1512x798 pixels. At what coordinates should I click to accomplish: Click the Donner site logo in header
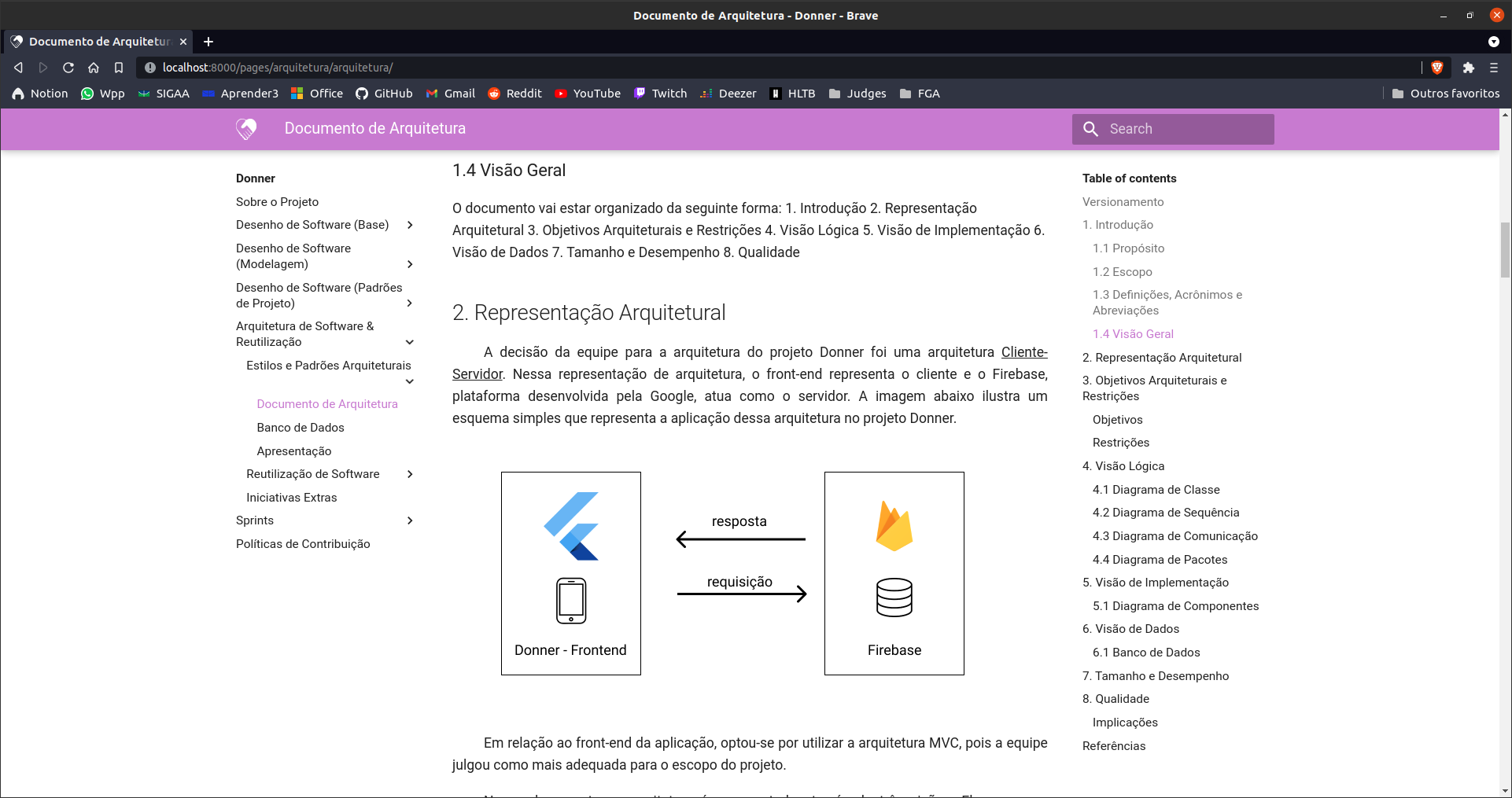pyautogui.click(x=246, y=129)
